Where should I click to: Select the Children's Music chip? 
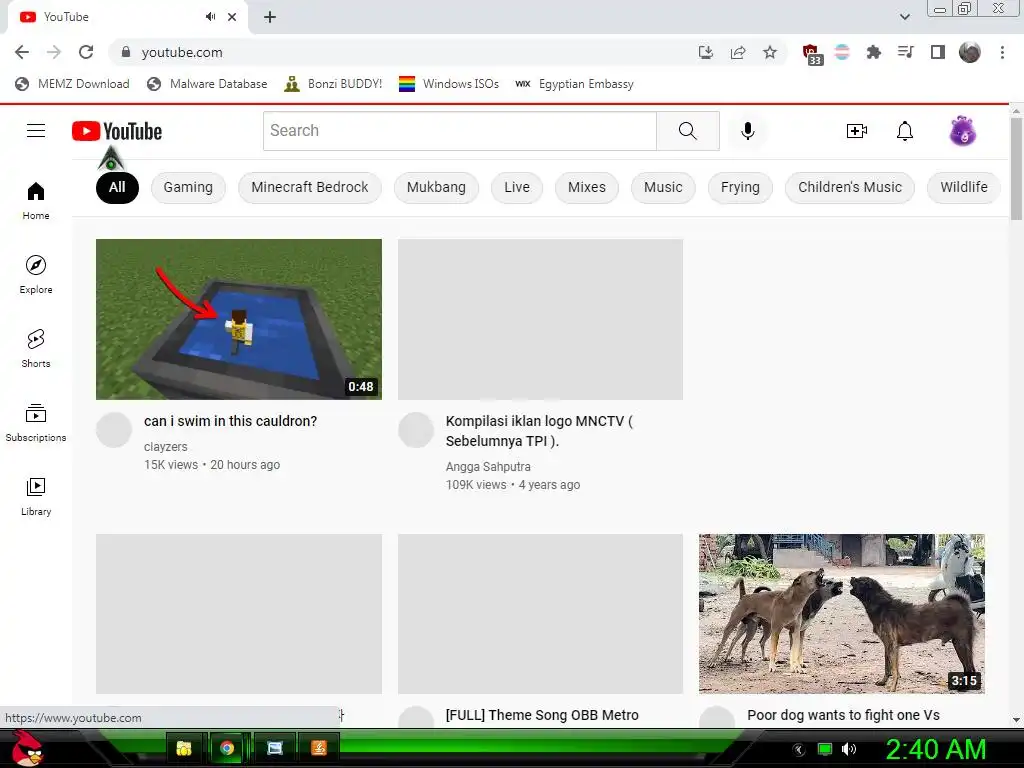tap(850, 187)
